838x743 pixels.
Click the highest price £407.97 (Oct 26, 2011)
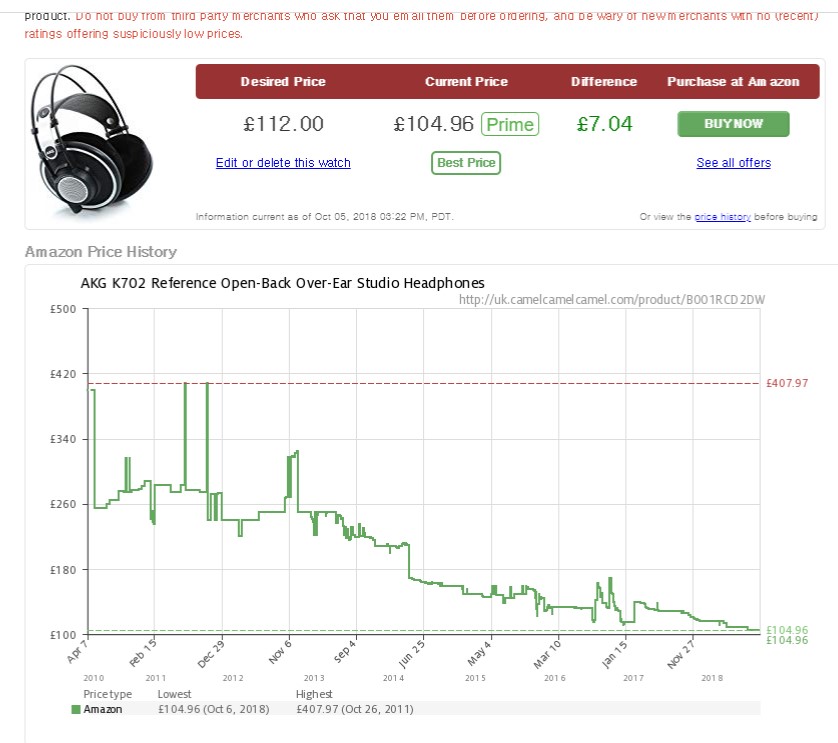click(x=354, y=710)
